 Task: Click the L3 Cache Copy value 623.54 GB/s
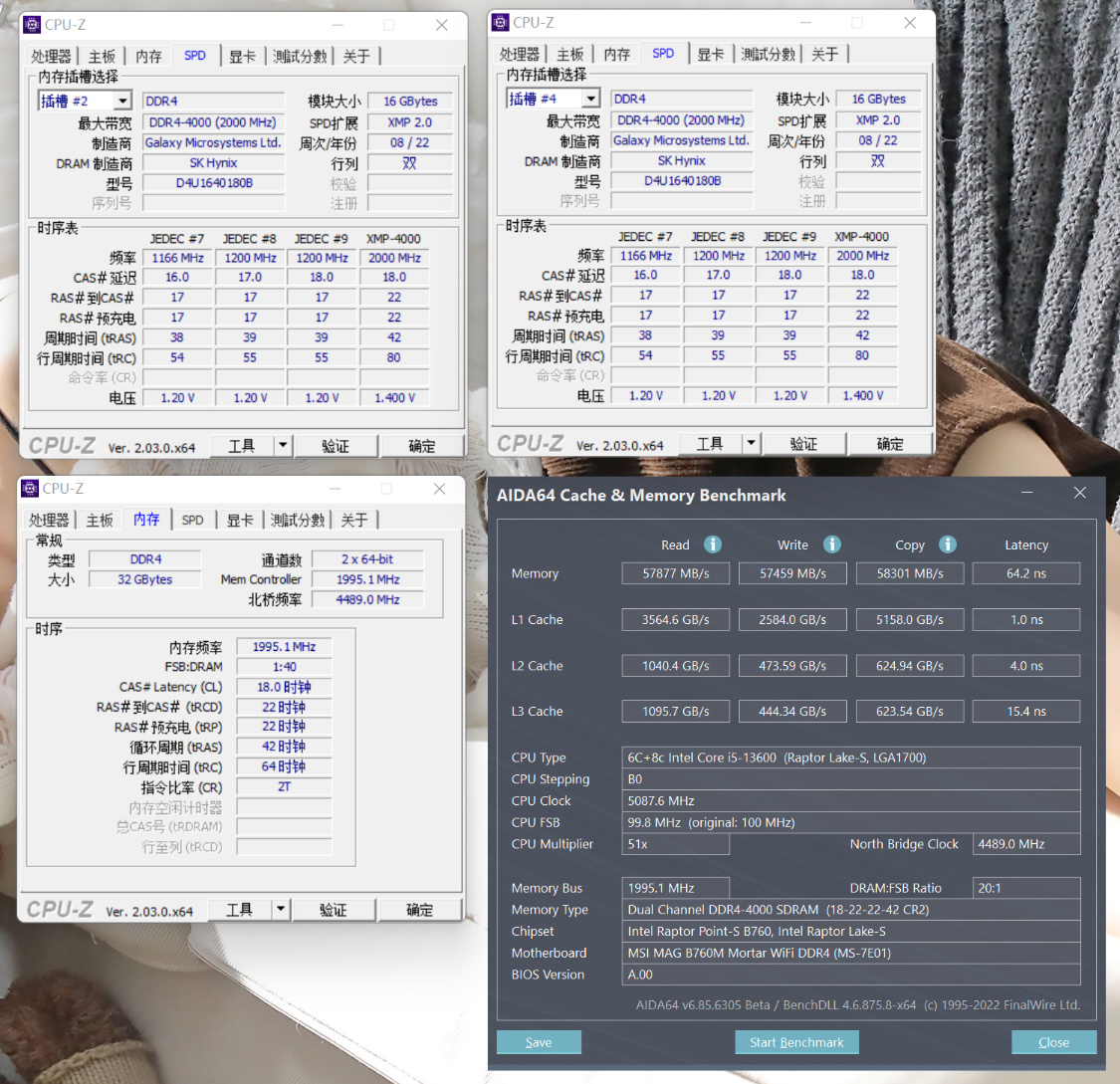(x=910, y=712)
